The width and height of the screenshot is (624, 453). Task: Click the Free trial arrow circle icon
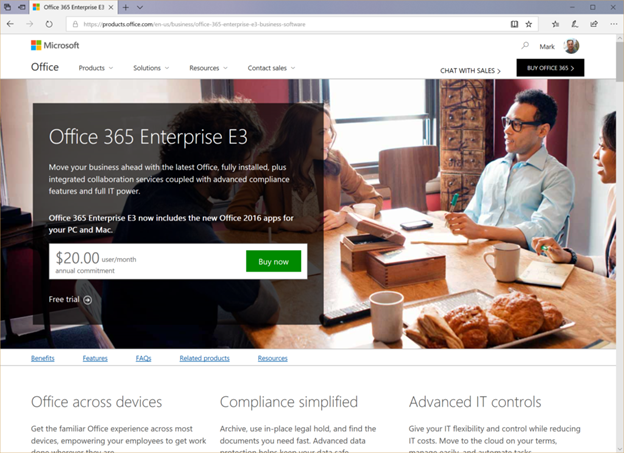tap(88, 300)
